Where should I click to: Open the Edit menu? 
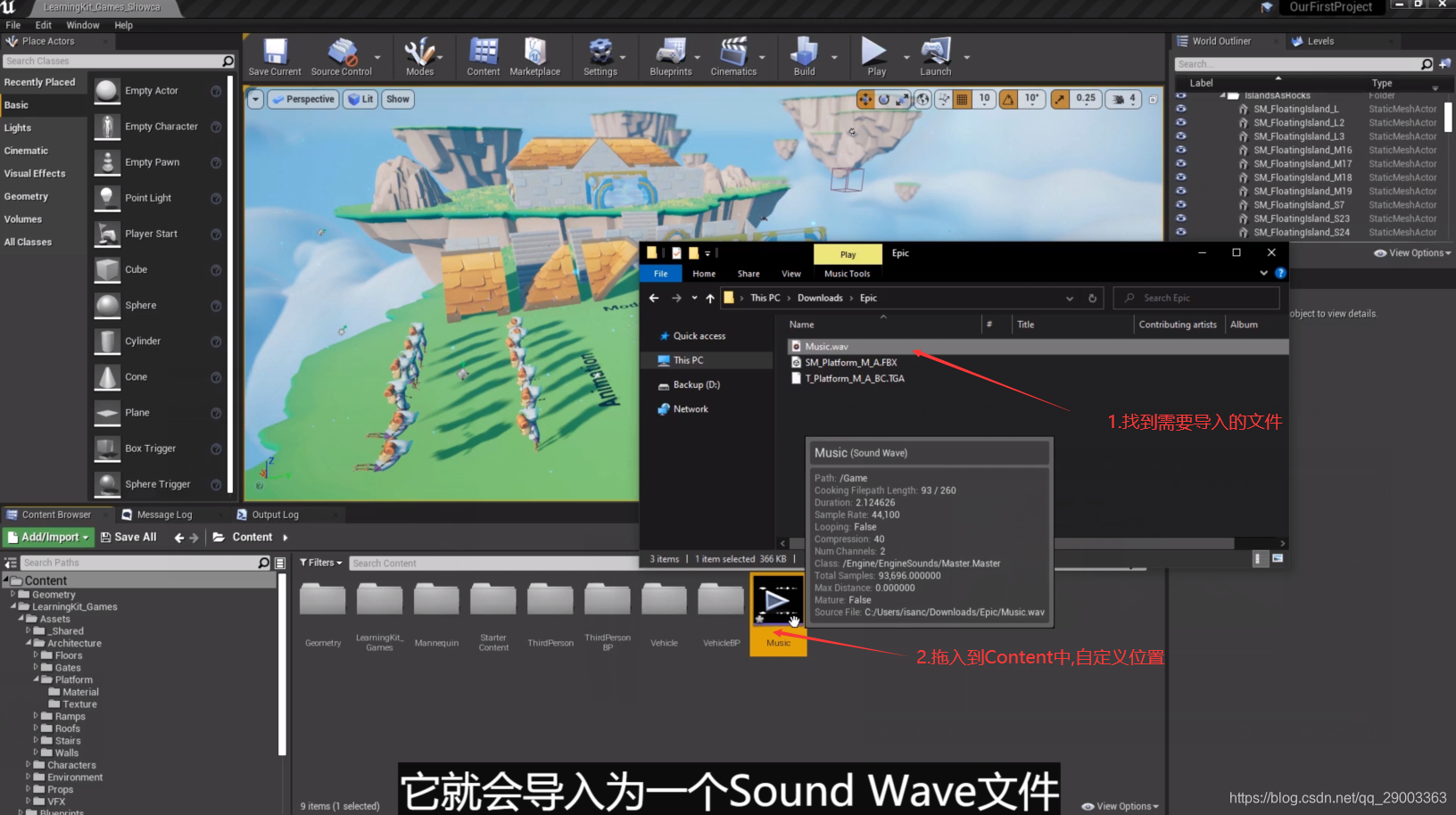pos(43,25)
